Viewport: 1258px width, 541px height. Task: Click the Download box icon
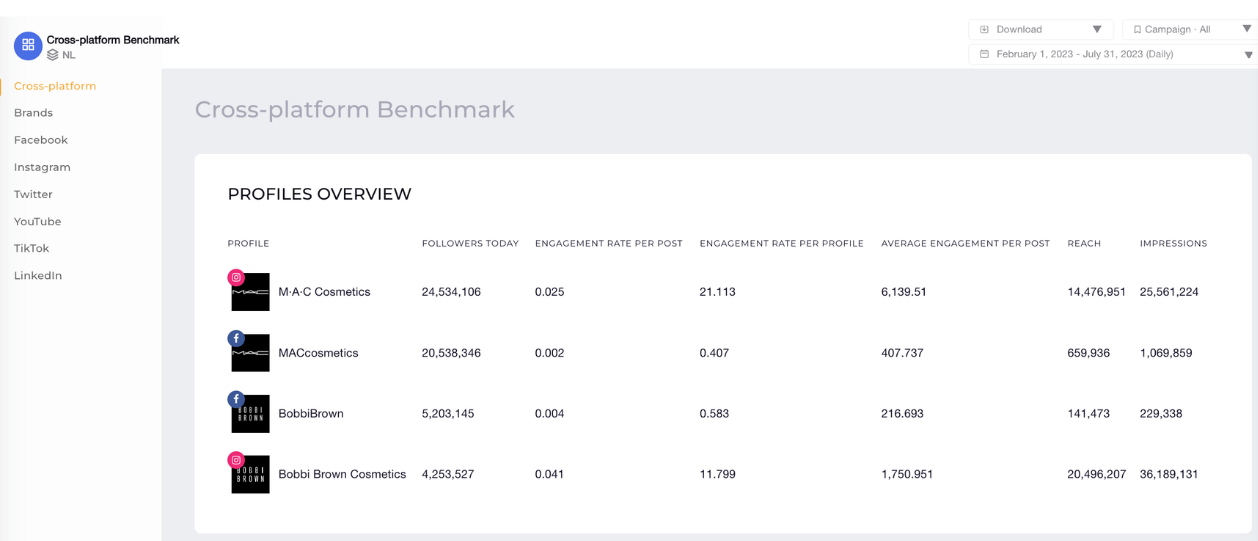coord(984,30)
